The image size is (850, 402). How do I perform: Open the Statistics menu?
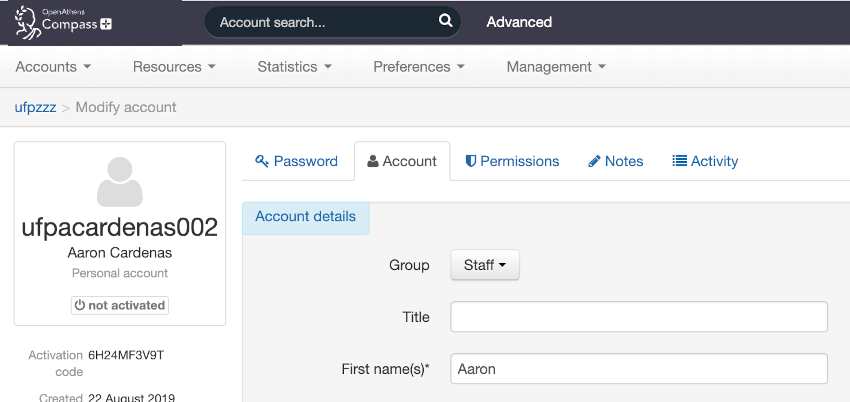[294, 67]
